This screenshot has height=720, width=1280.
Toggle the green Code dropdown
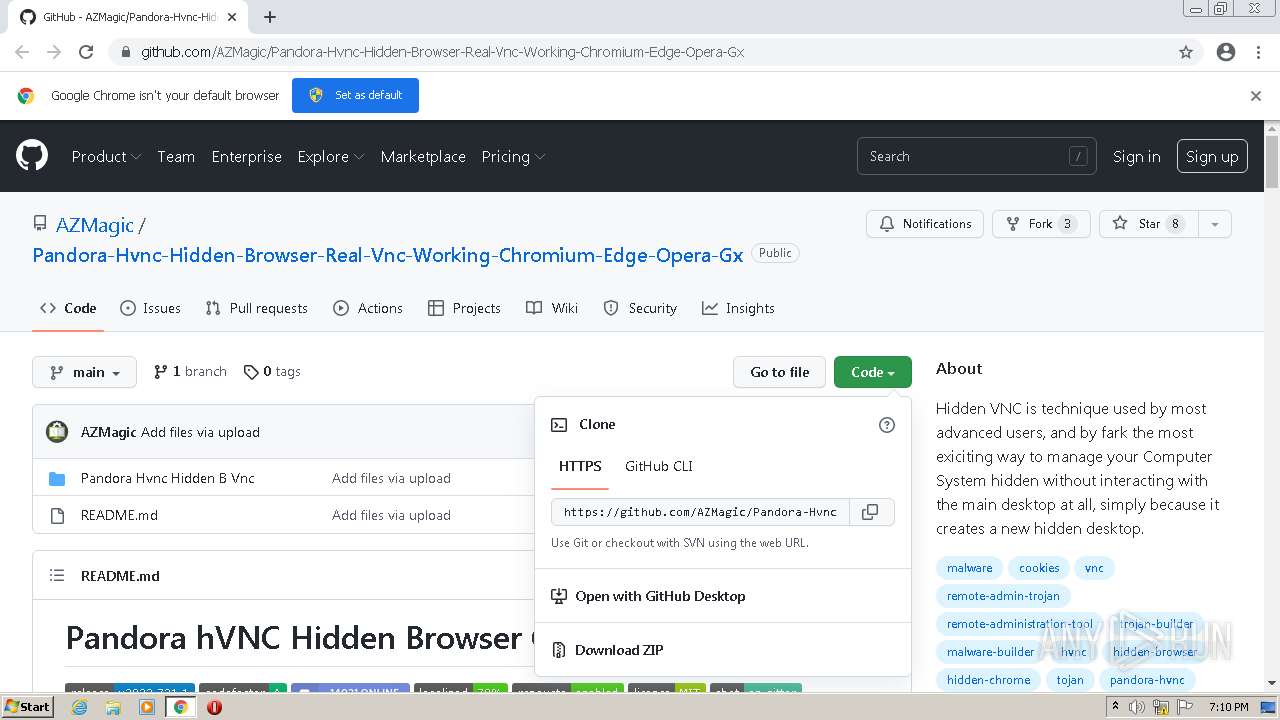pos(873,372)
